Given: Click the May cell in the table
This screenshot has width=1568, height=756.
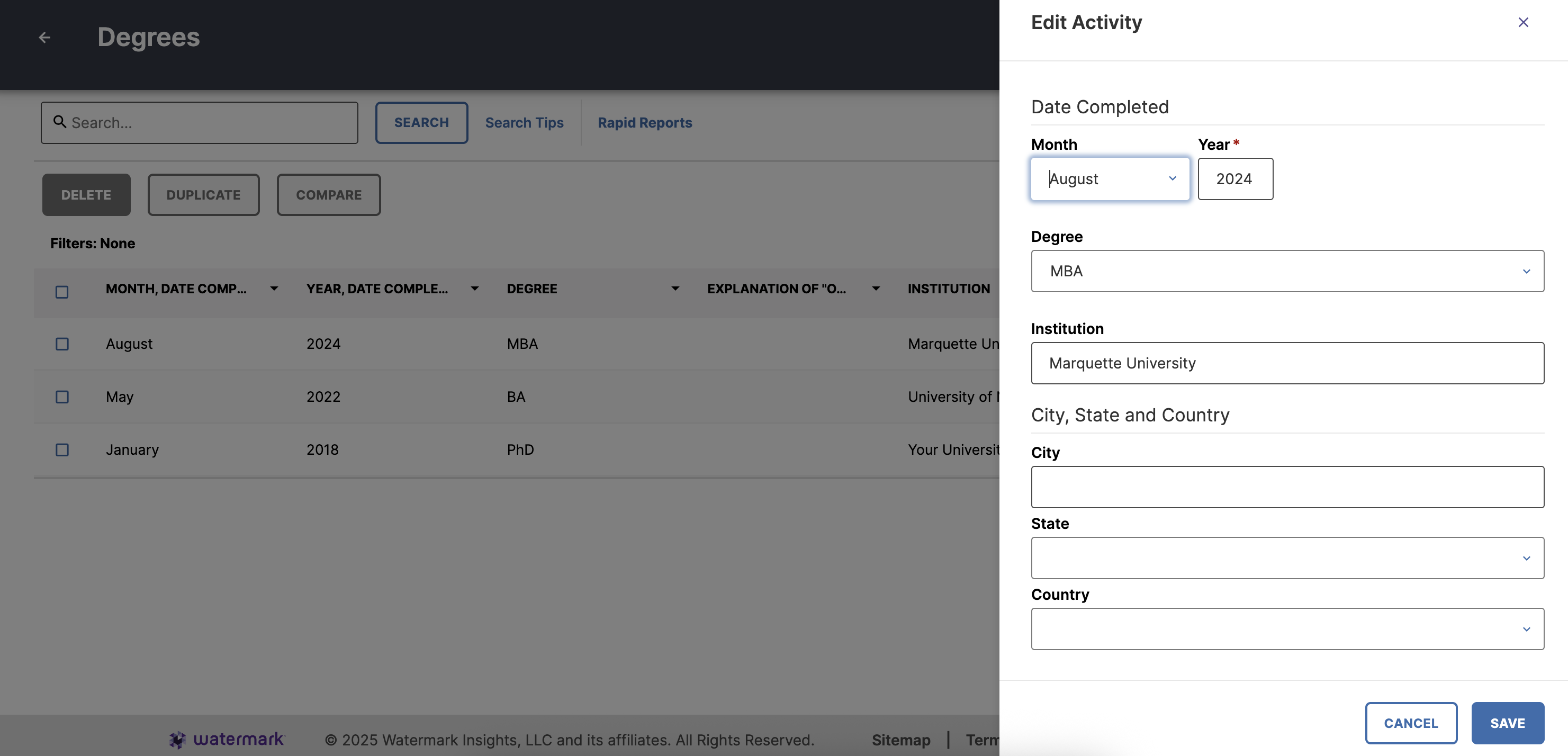Looking at the screenshot, I should 119,397.
